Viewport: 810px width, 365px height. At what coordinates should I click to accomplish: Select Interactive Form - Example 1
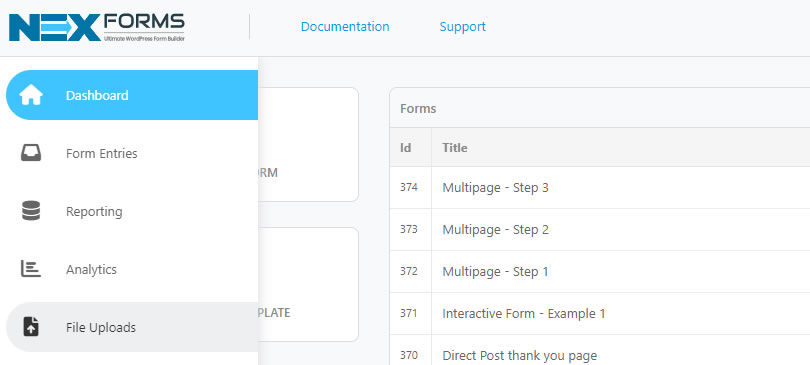[x=524, y=313]
